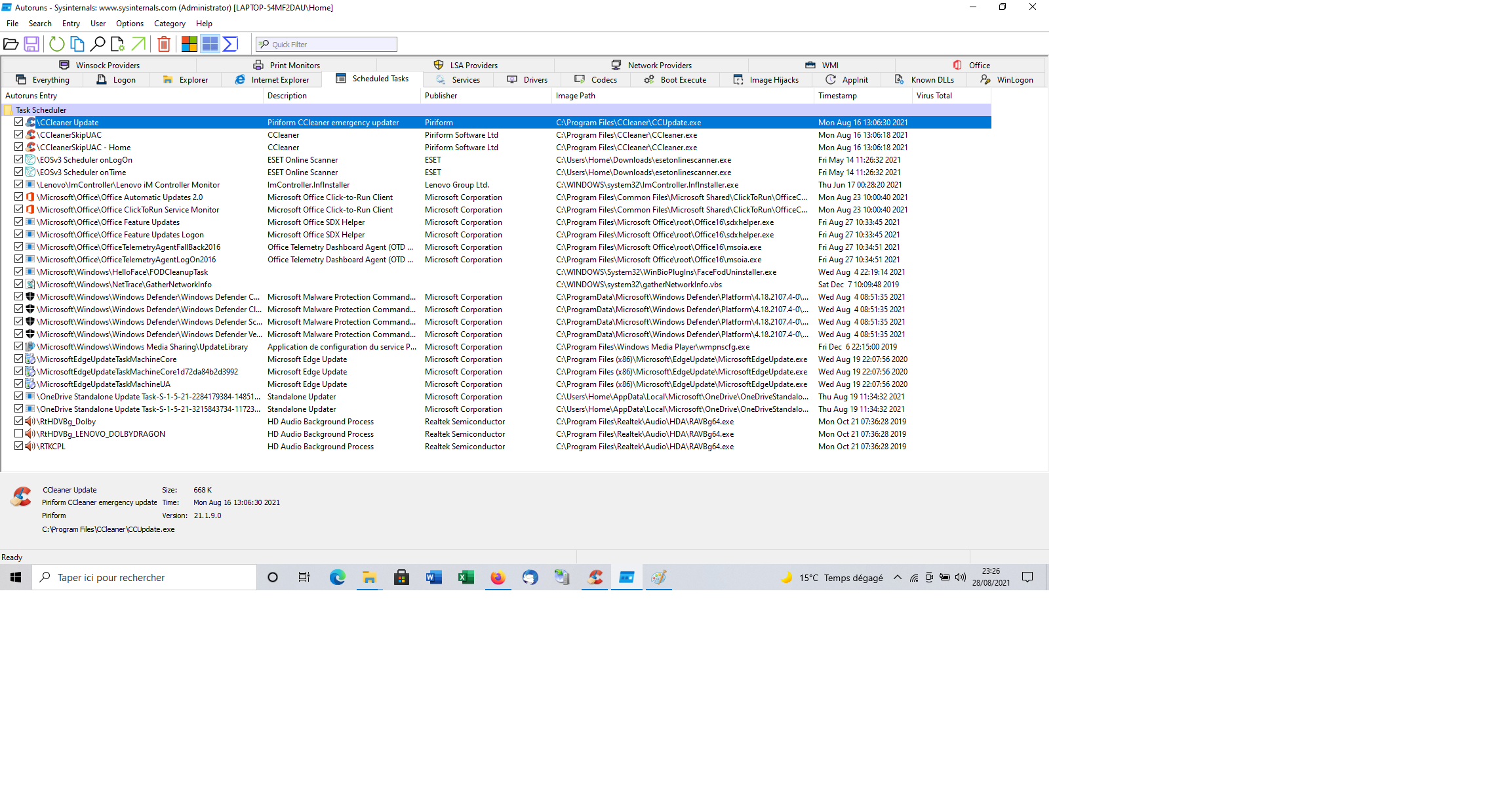The width and height of the screenshot is (1512, 808).
Task: Click the Cortana circle icon
Action: 273,577
